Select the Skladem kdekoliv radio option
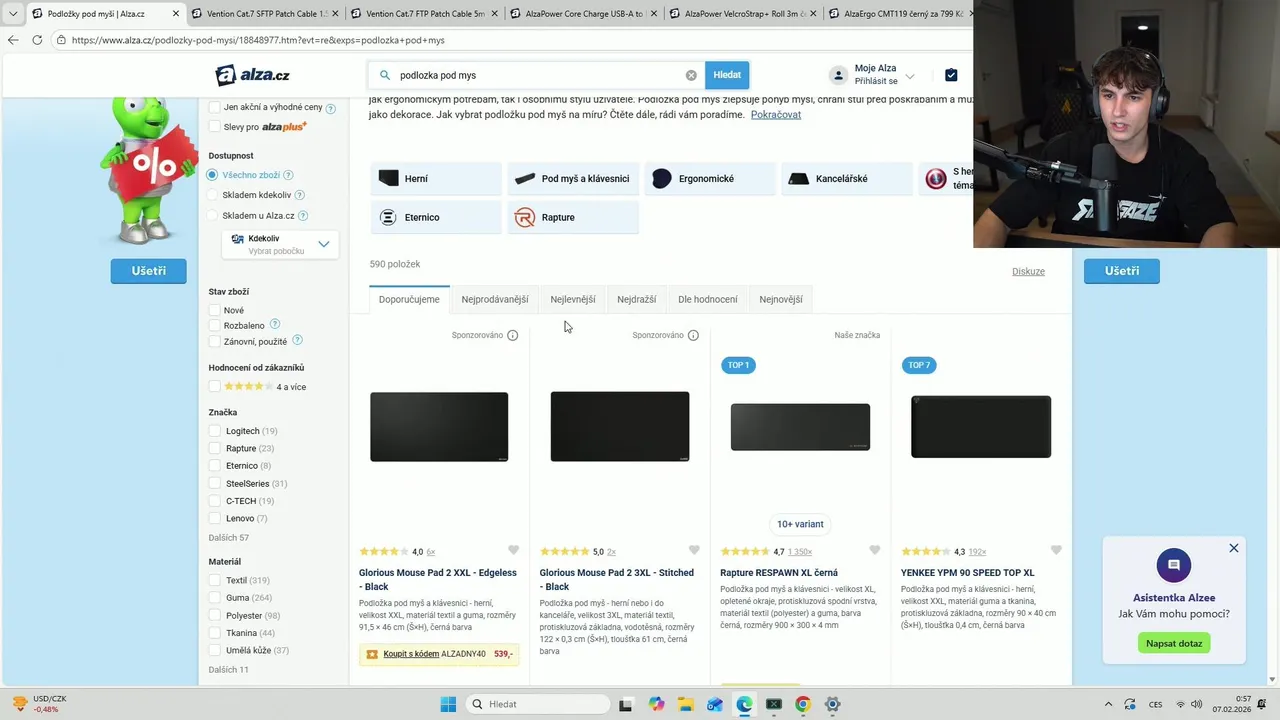1280x720 pixels. click(x=212, y=195)
